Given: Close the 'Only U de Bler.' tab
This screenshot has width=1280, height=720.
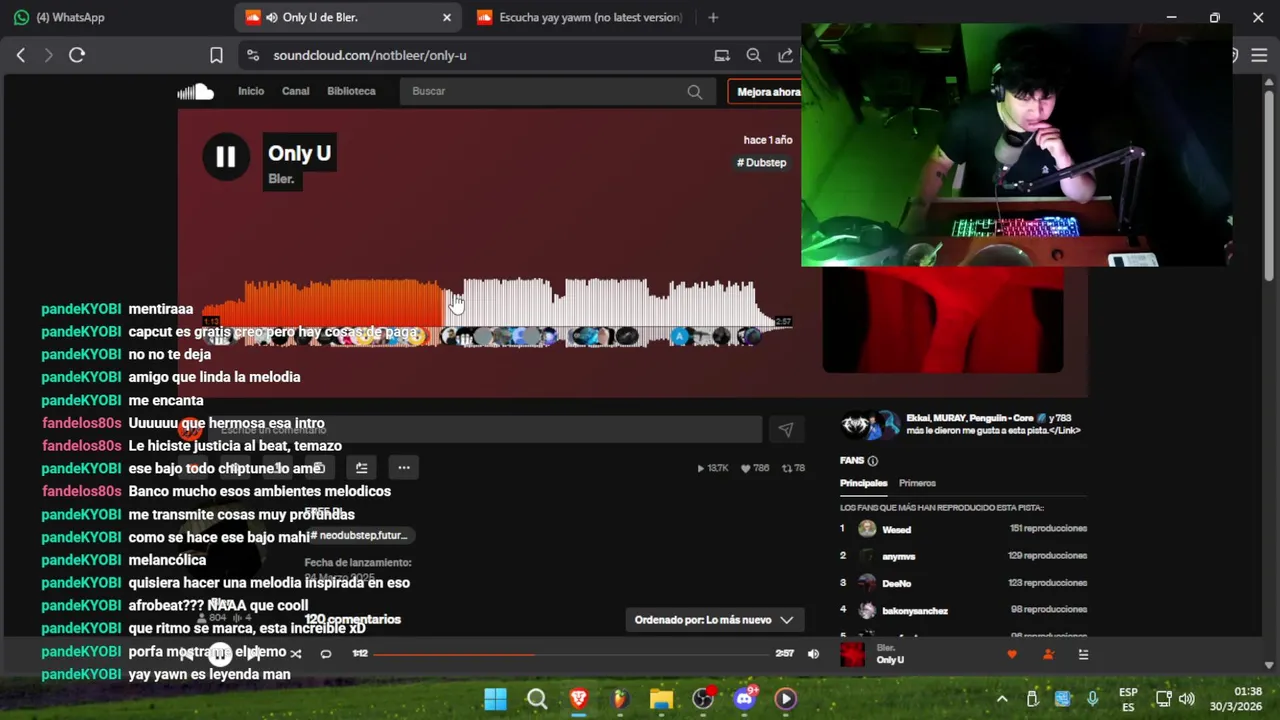Looking at the screenshot, I should point(447,17).
